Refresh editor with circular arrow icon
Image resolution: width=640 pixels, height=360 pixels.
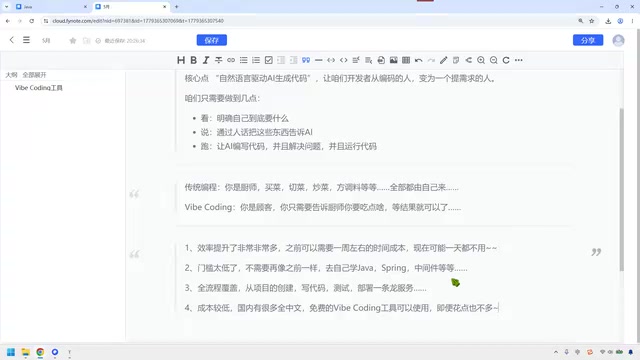click(x=506, y=60)
